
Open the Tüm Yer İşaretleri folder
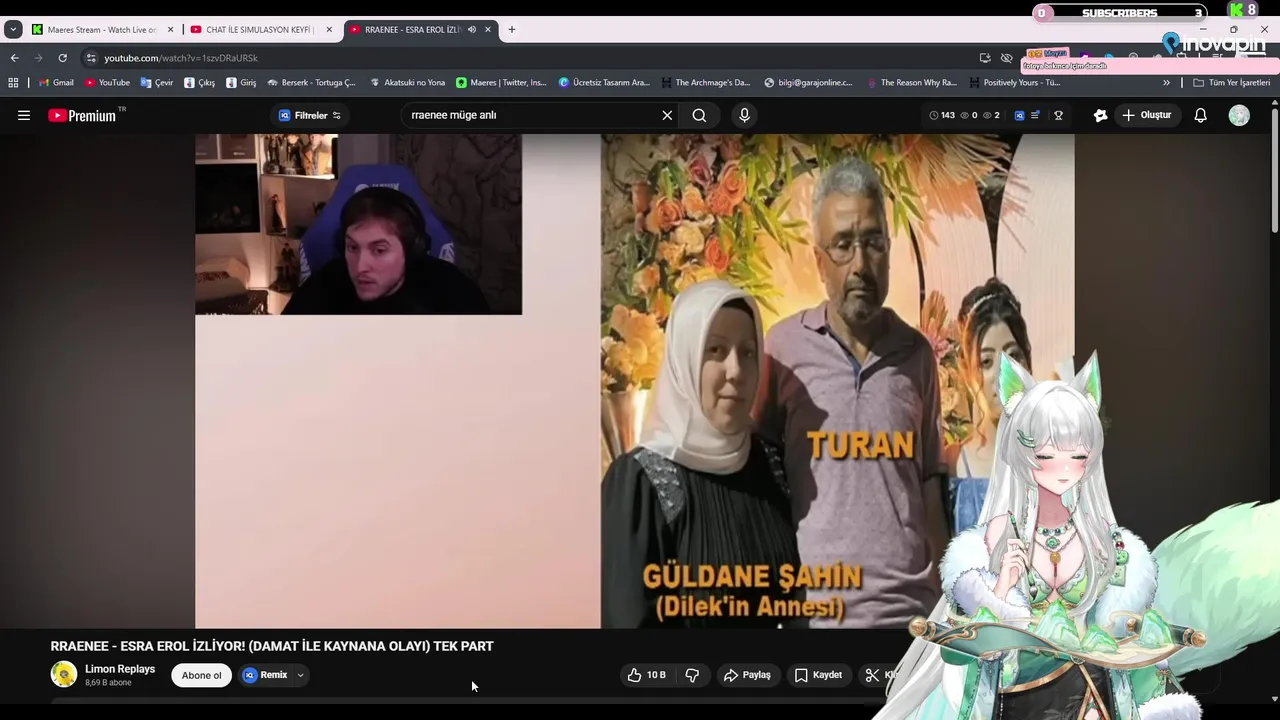[1232, 83]
